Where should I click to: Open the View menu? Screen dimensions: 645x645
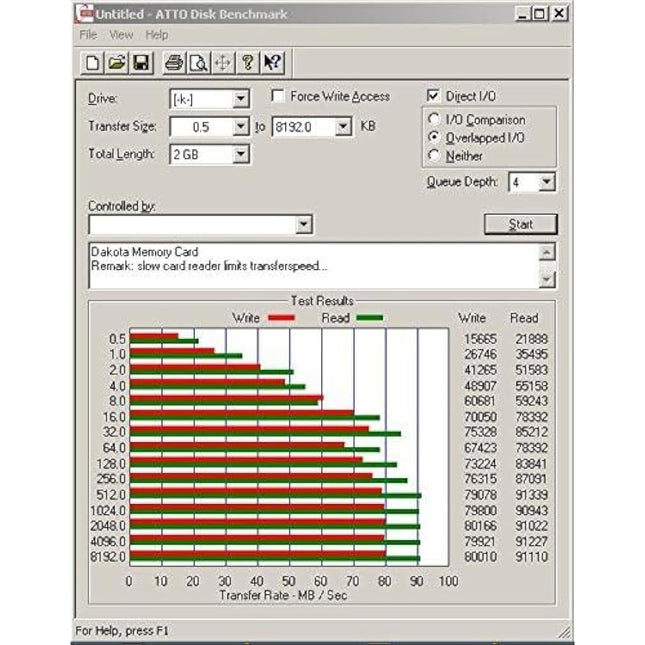121,35
